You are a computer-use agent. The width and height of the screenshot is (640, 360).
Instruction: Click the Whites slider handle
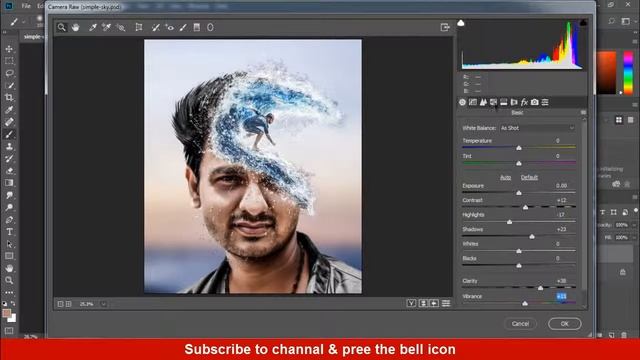coord(519,251)
